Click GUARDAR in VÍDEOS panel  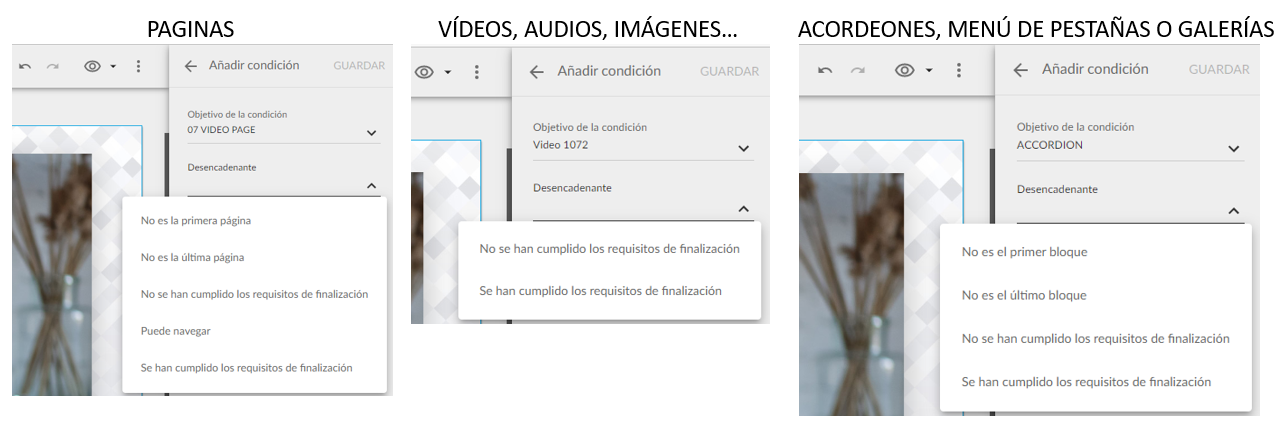point(729,72)
